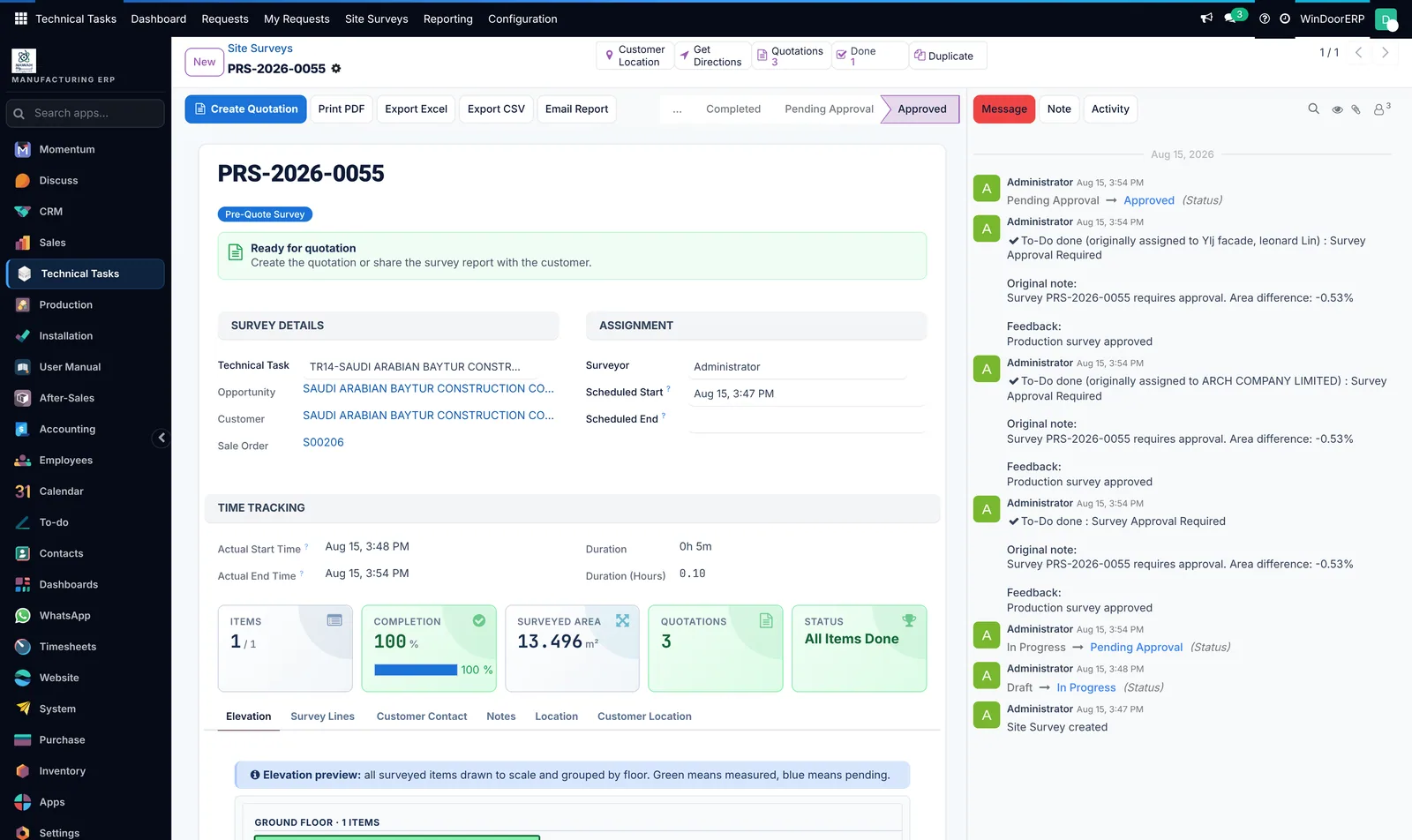Open the help question mark icon
The image size is (1412, 840).
tap(1265, 19)
